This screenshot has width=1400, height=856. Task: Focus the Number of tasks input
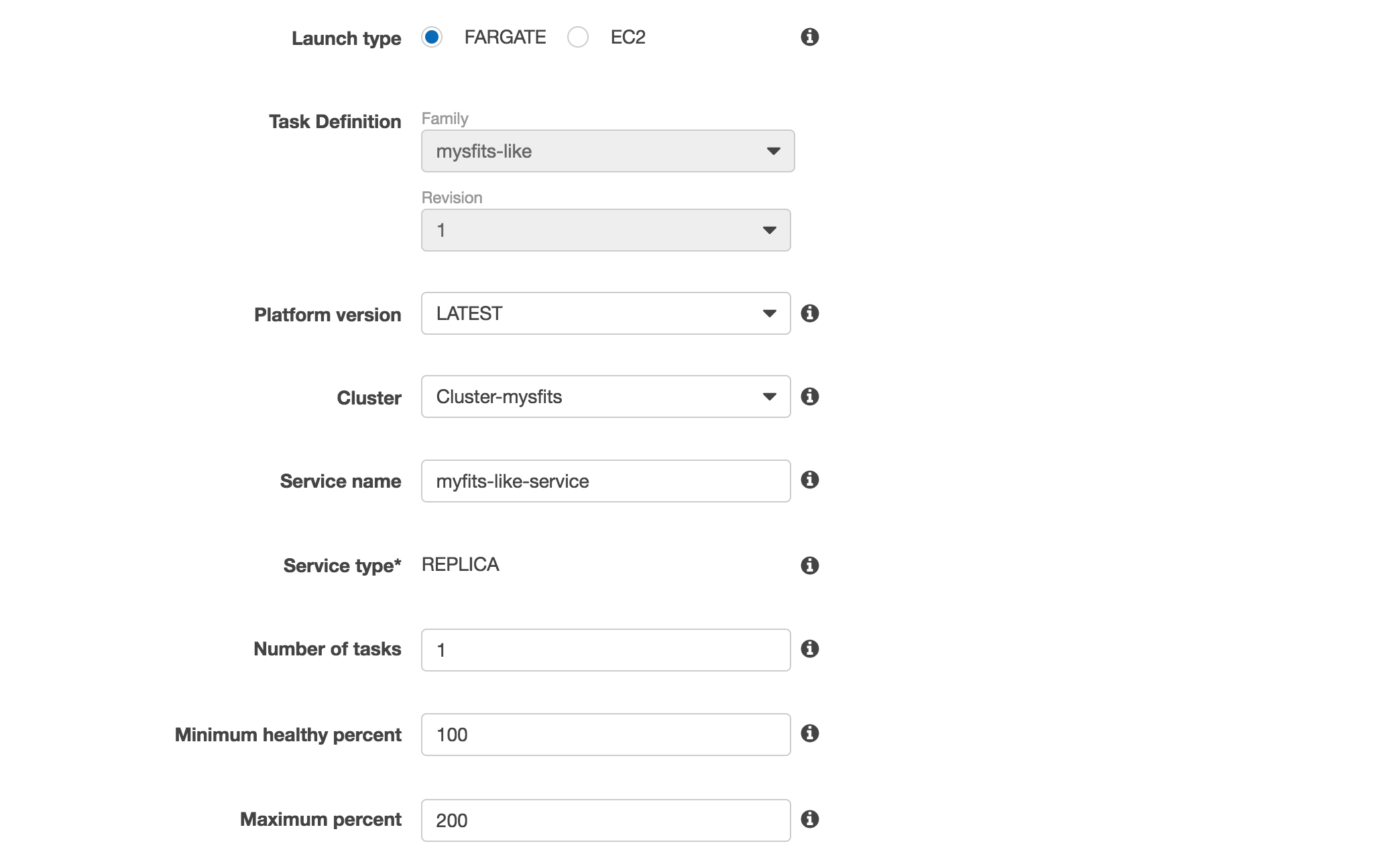[606, 650]
